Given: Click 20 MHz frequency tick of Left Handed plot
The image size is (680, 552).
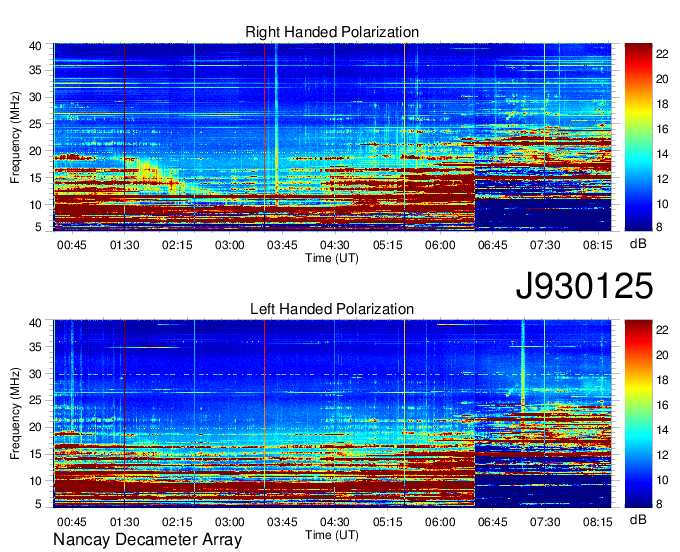Looking at the screenshot, I should click(x=35, y=428).
